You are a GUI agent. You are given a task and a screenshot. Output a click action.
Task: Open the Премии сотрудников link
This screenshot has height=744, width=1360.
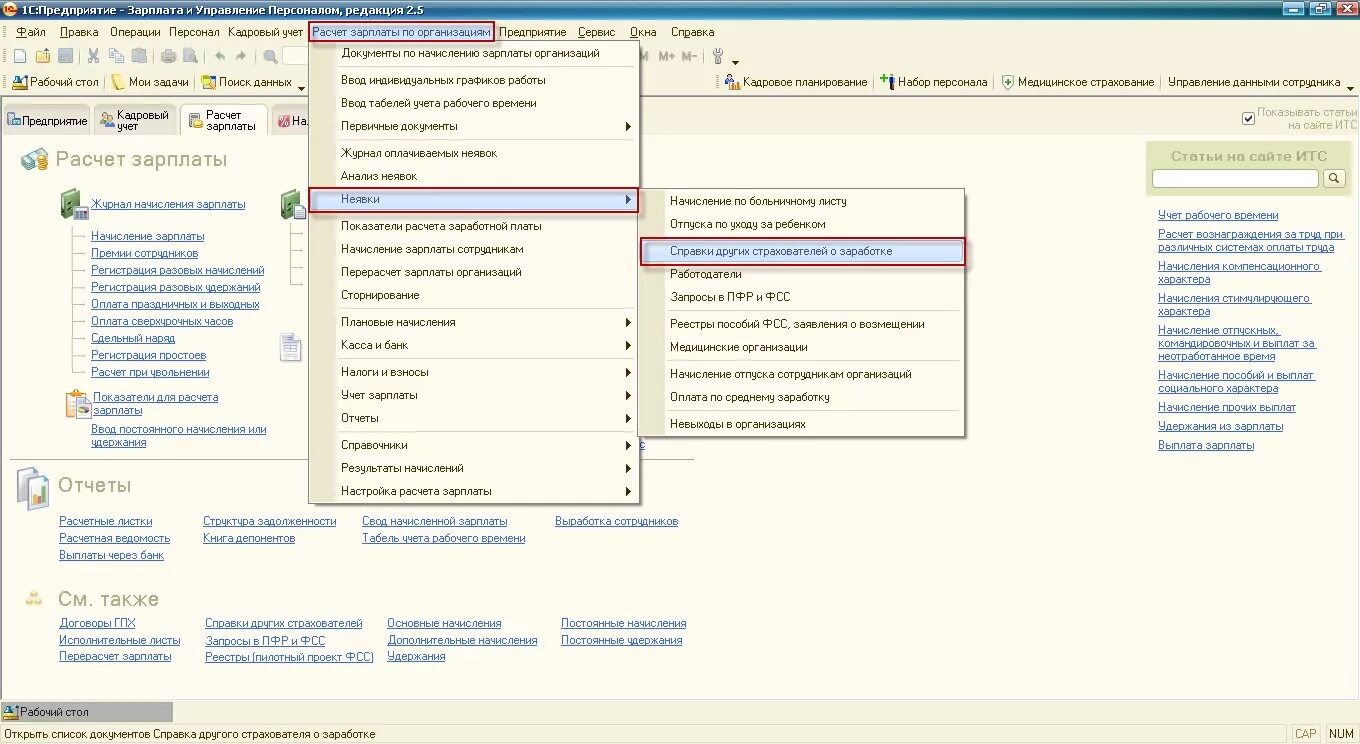(144, 253)
